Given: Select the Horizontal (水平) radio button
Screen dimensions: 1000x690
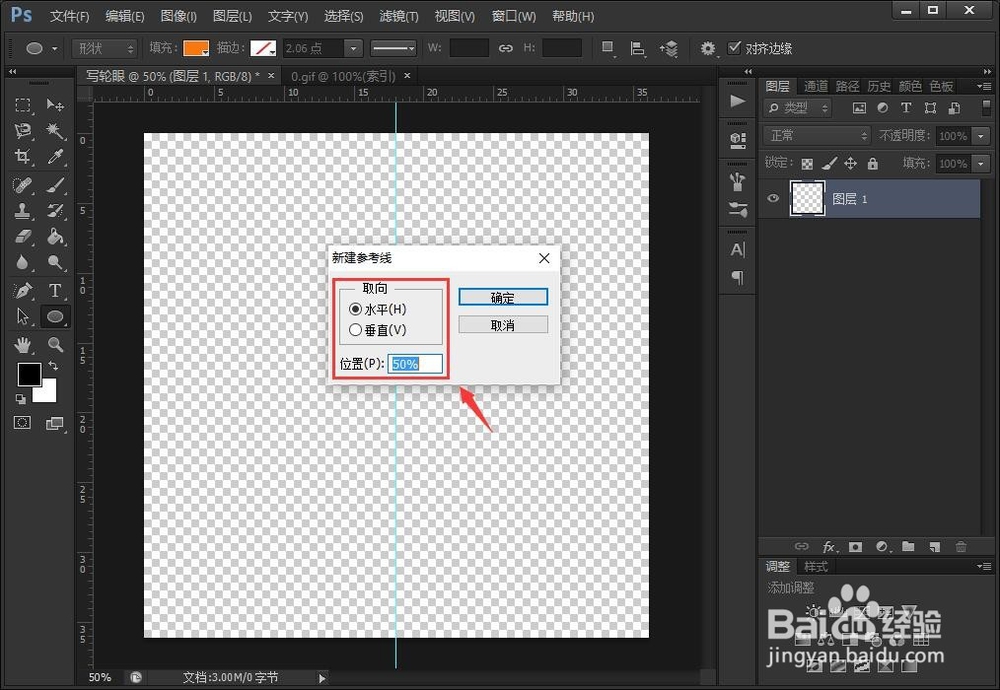Looking at the screenshot, I should pyautogui.click(x=355, y=309).
